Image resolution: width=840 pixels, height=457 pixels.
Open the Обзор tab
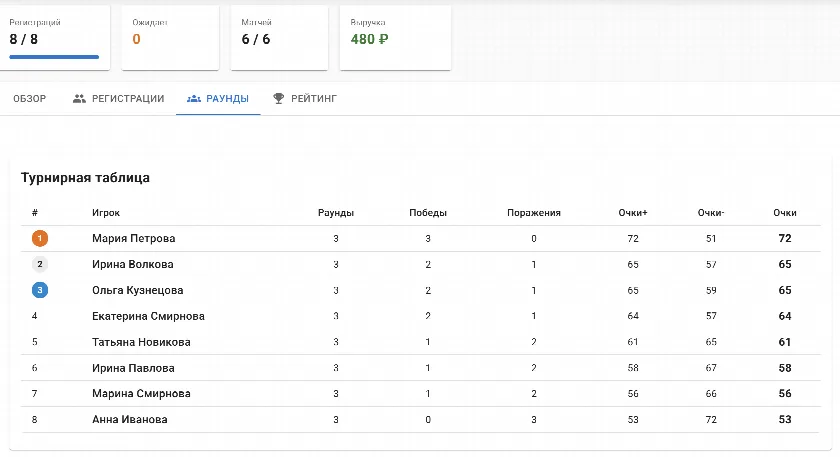(29, 99)
